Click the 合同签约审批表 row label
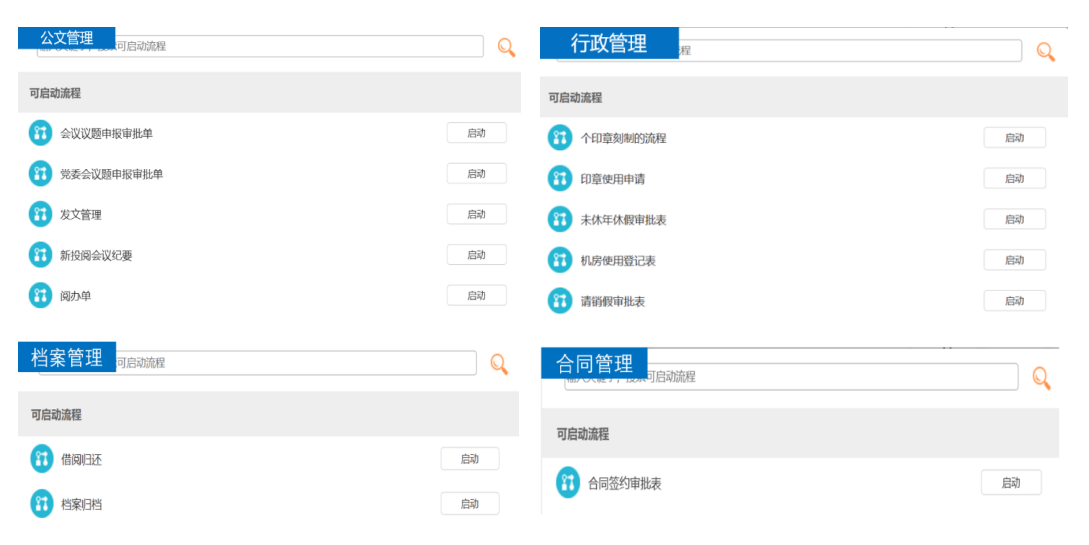 tap(624, 484)
